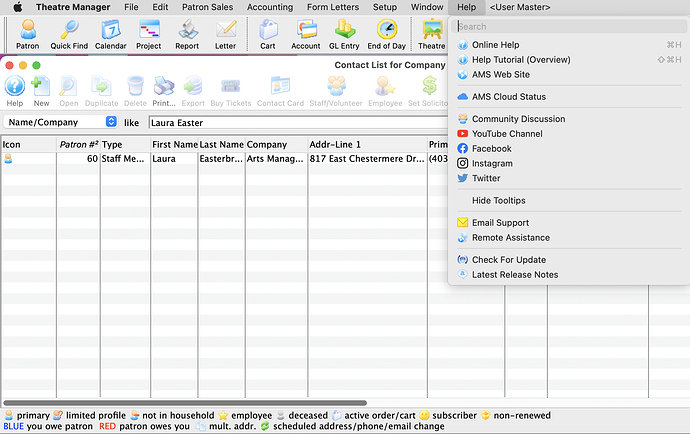The image size is (690, 434).
Task: Click the Help menu Search field
Action: pos(569,26)
